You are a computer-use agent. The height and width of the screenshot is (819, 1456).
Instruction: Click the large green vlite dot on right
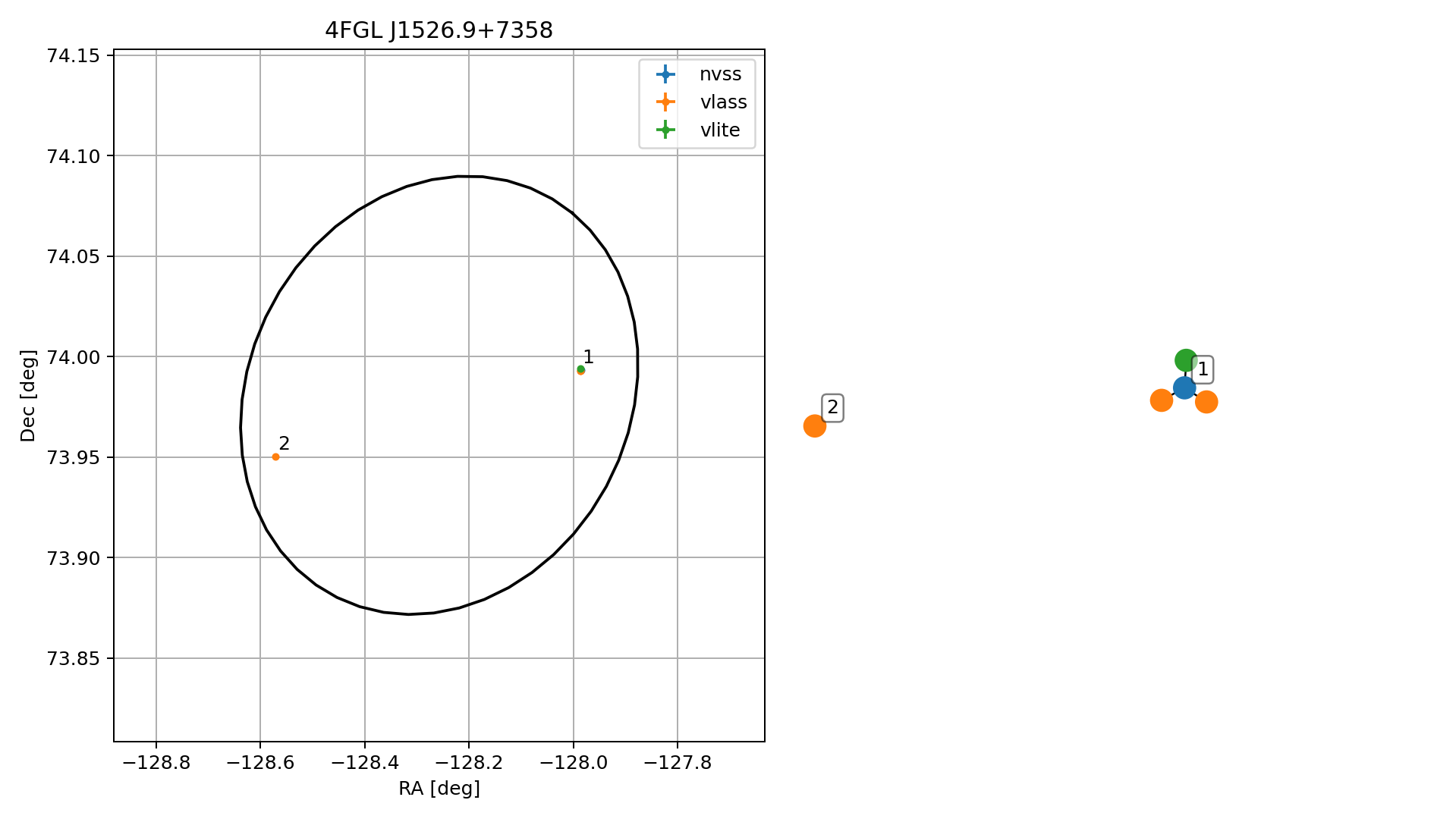(1186, 360)
